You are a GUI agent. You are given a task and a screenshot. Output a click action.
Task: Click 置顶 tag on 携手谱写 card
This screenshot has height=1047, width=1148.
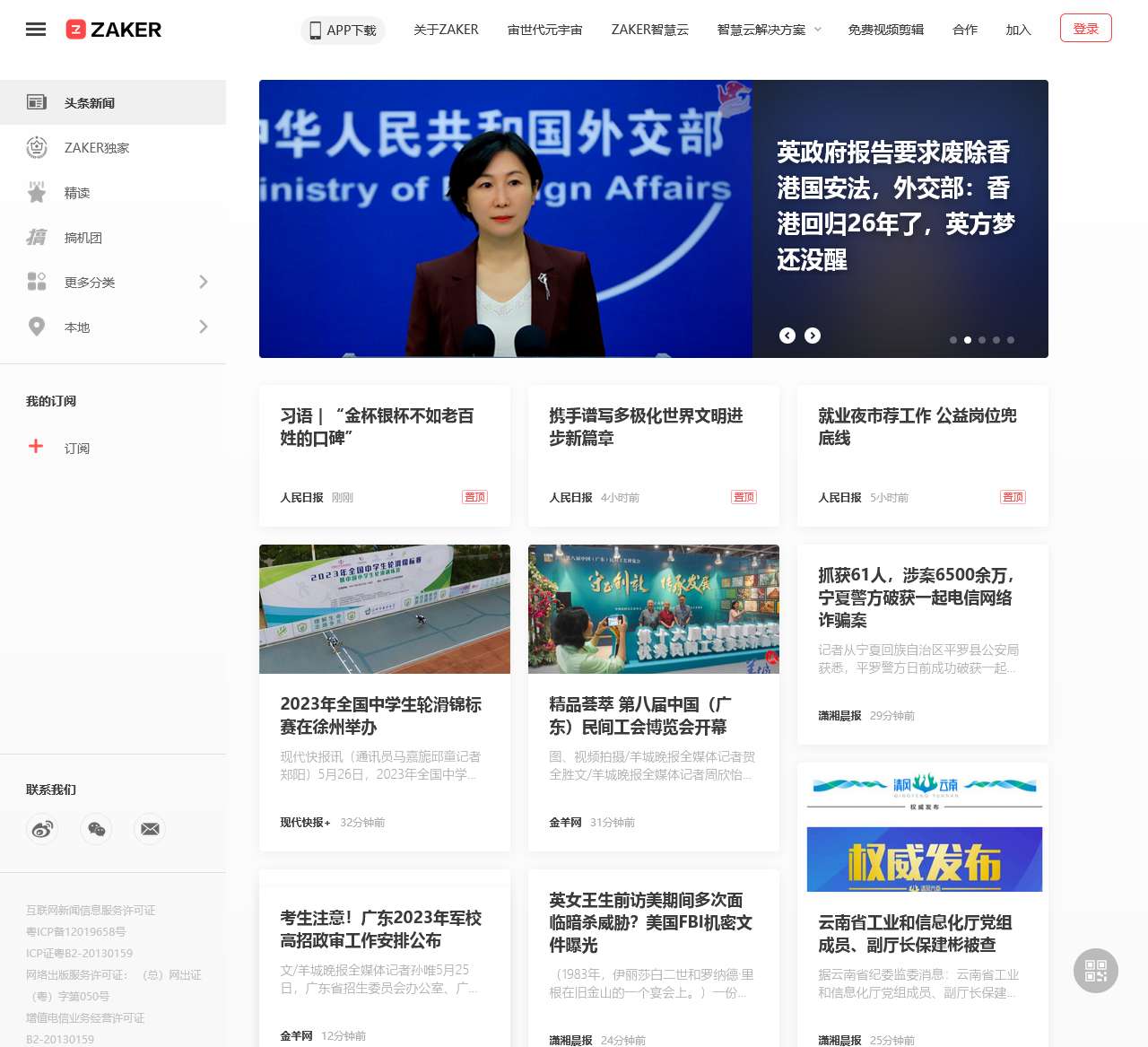tap(744, 497)
